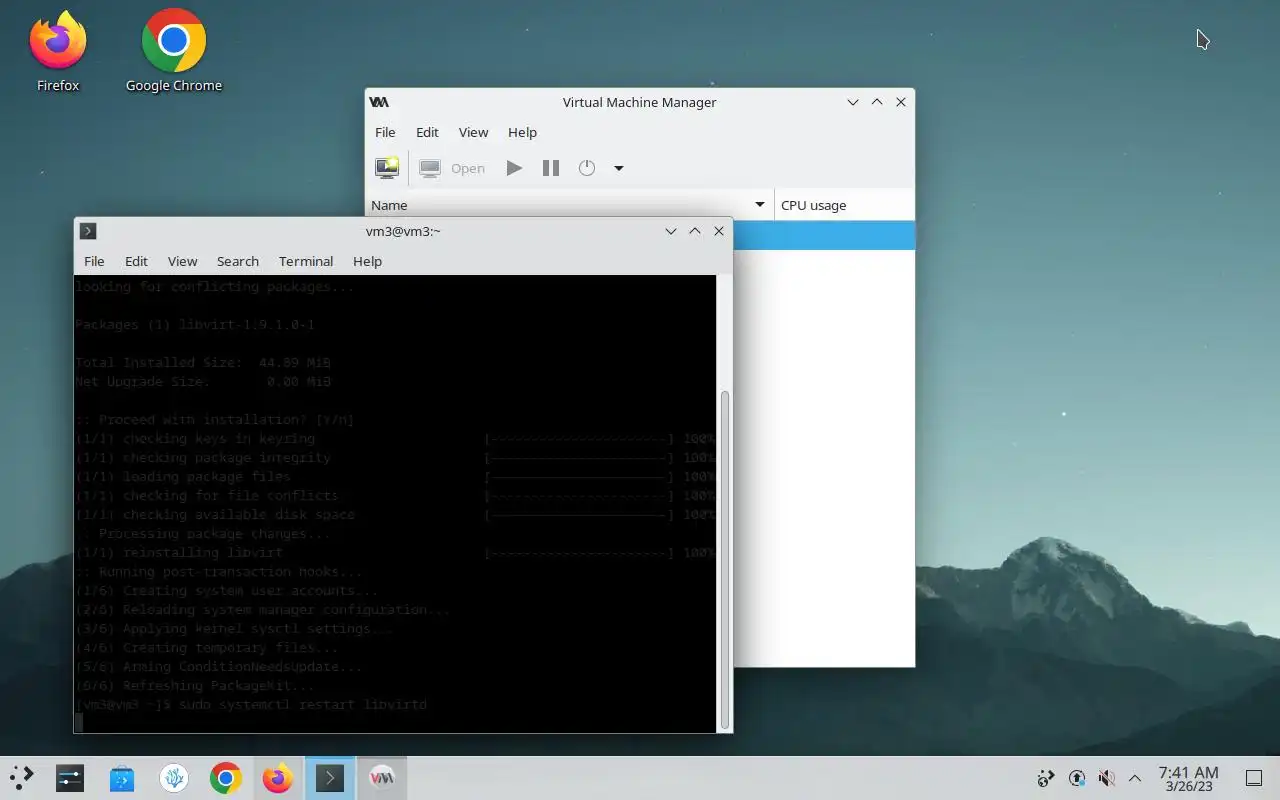Click Virtual Machine Manager title bar icon
The height and width of the screenshot is (800, 1280).
[x=379, y=102]
